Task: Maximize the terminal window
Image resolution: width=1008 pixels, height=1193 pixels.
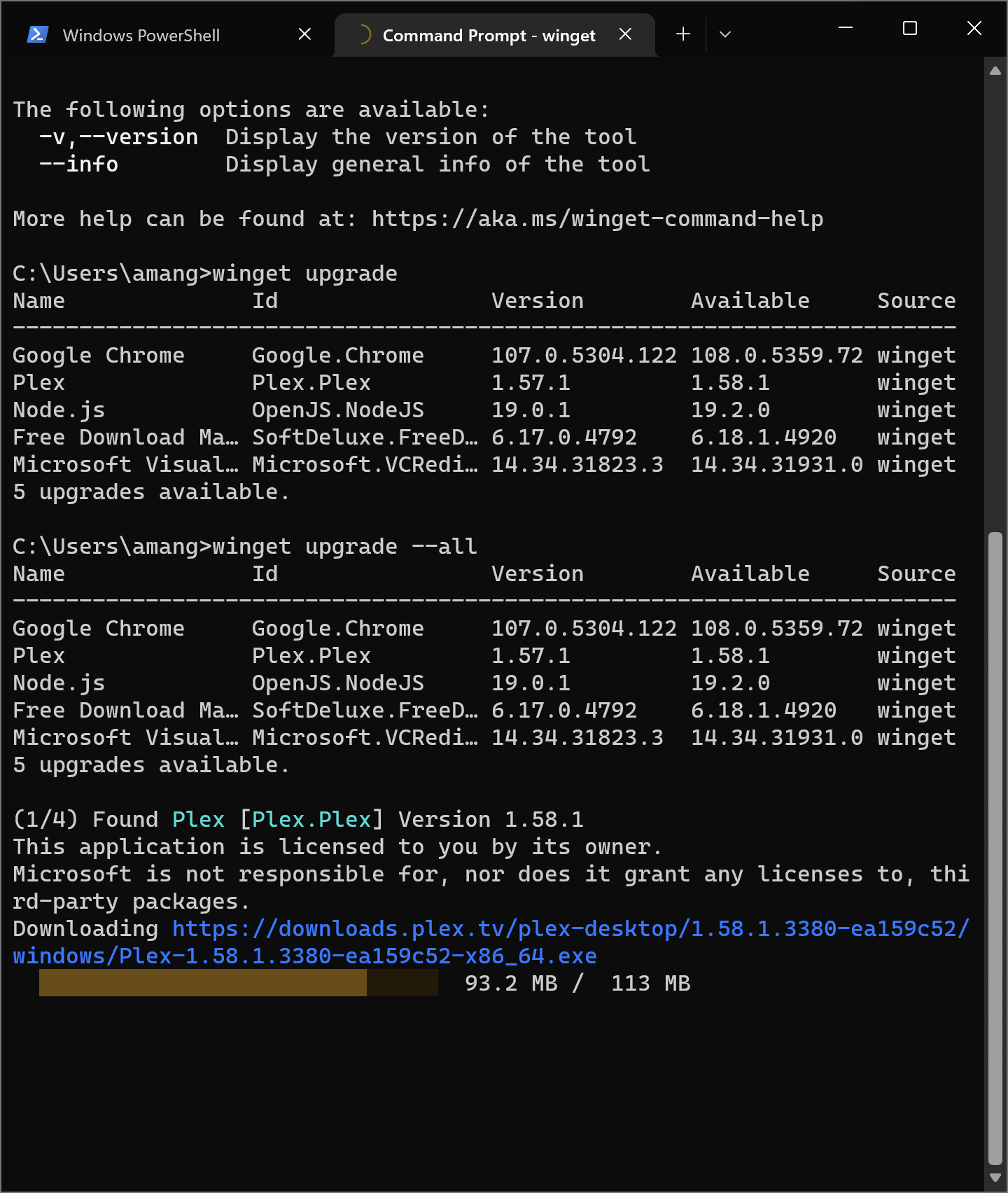Action: (910, 28)
